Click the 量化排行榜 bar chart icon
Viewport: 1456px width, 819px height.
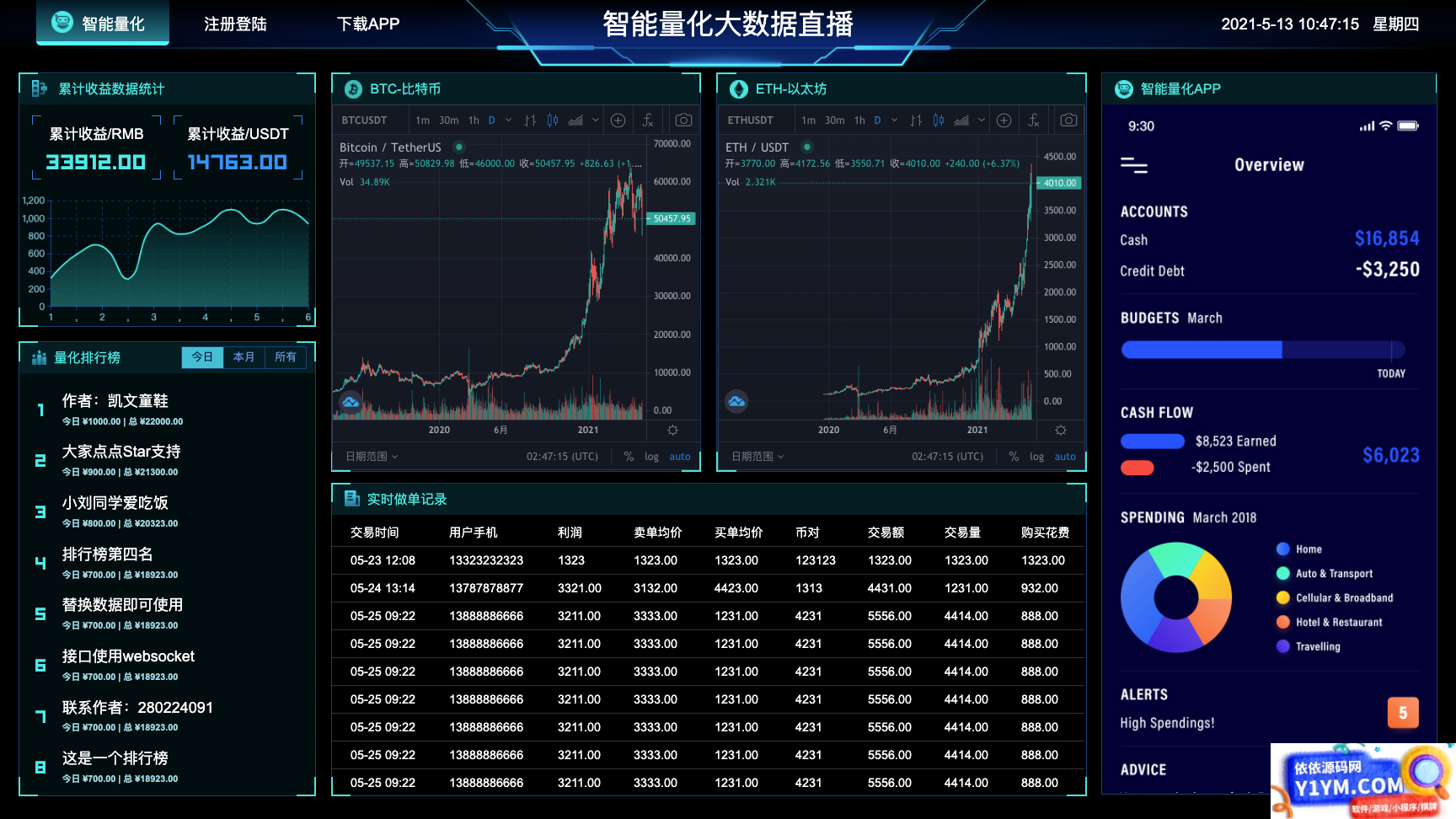tap(39, 357)
